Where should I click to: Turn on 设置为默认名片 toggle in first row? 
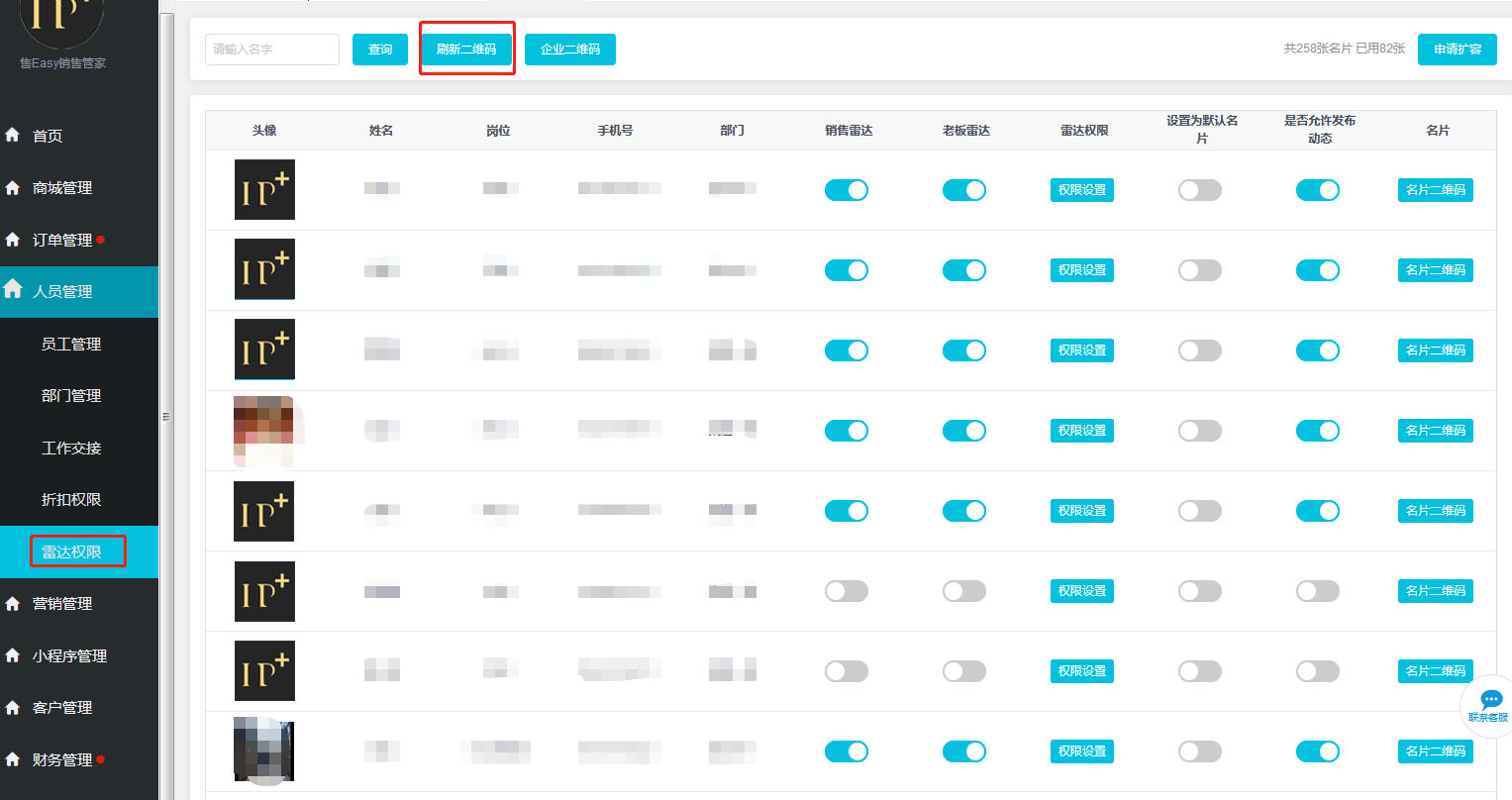pos(1200,190)
